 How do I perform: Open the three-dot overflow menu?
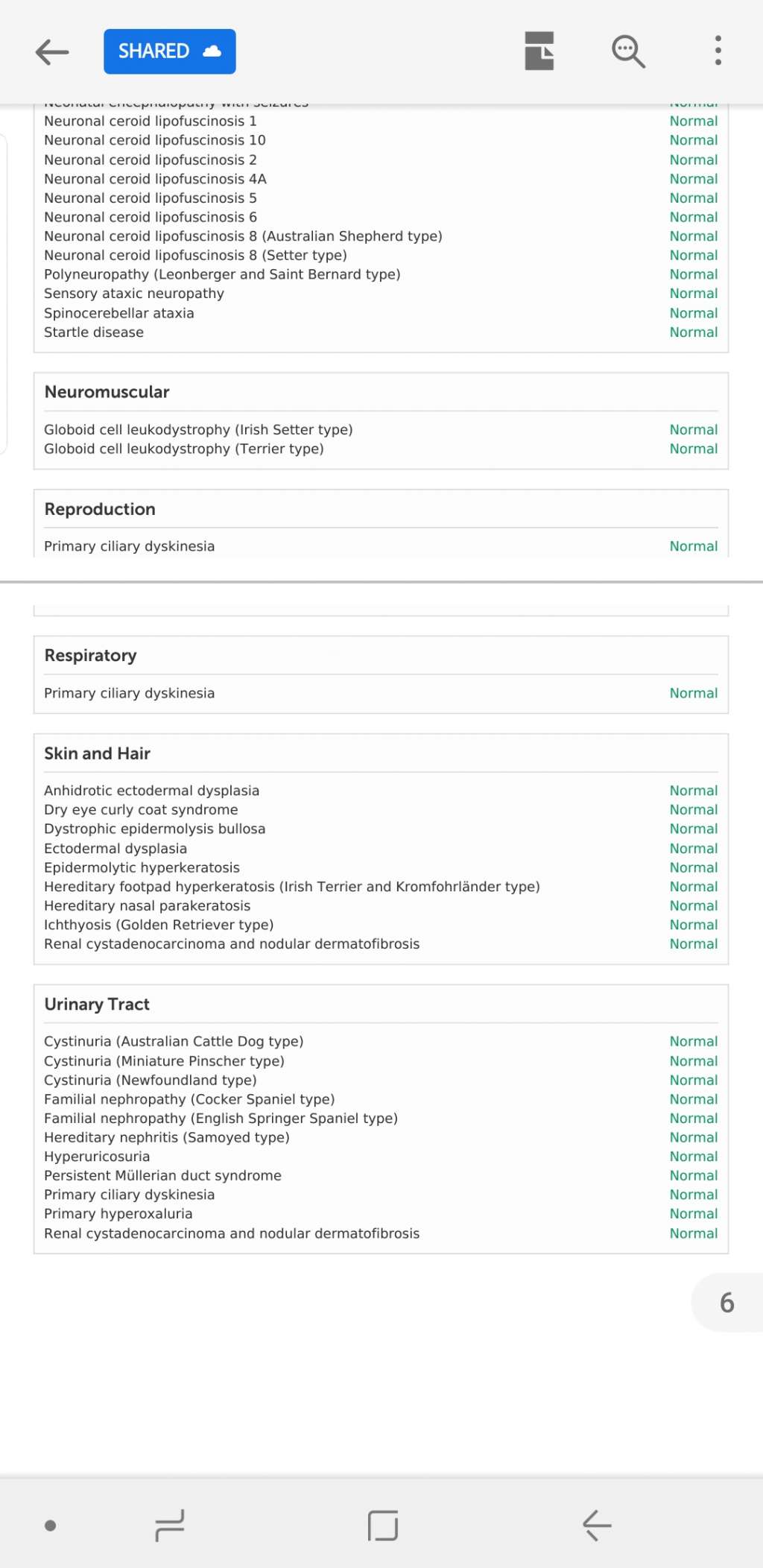coord(718,51)
